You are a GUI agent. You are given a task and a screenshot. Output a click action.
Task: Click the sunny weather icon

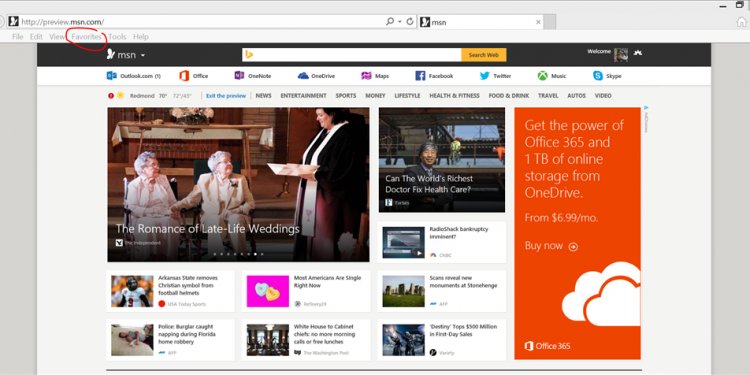click(121, 95)
